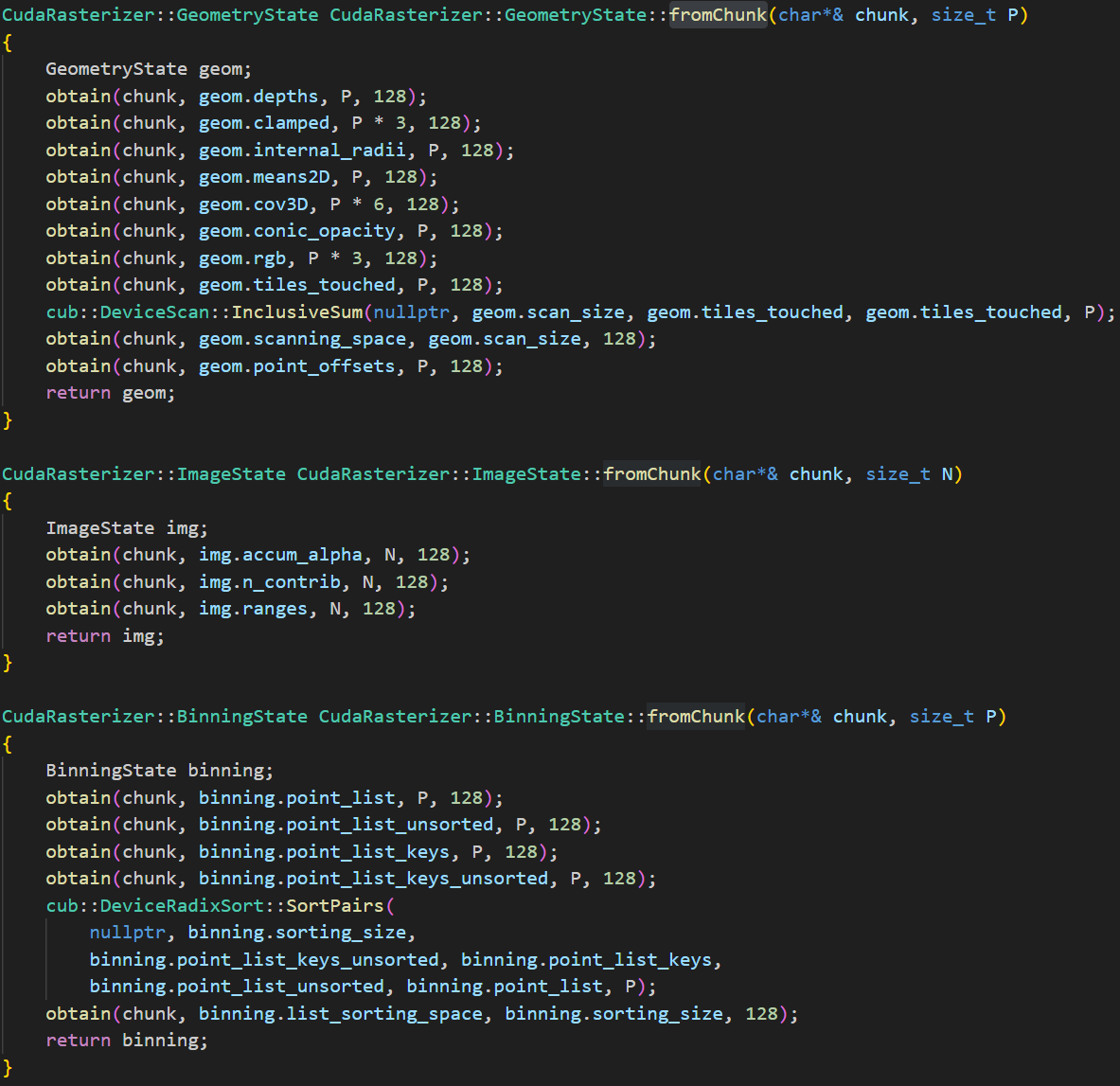Click nullptr in the InclusiveSum call
This screenshot has height=1086, width=1120.
(x=412, y=312)
